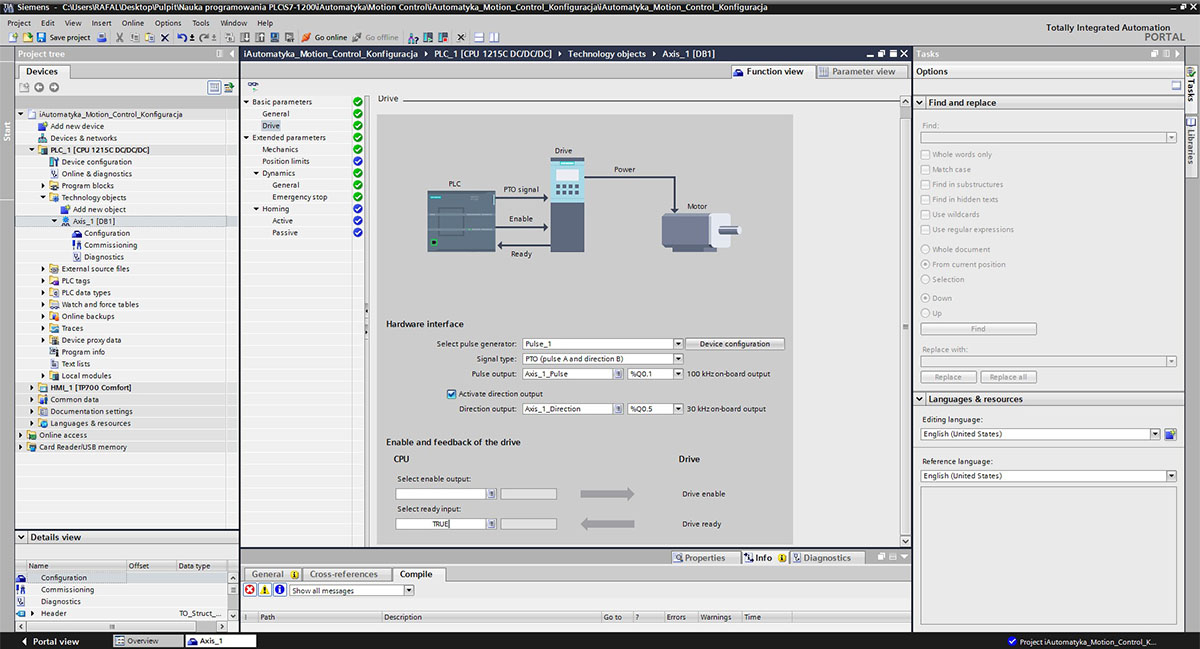
Task: Open the Project menu
Action: click(x=19, y=23)
